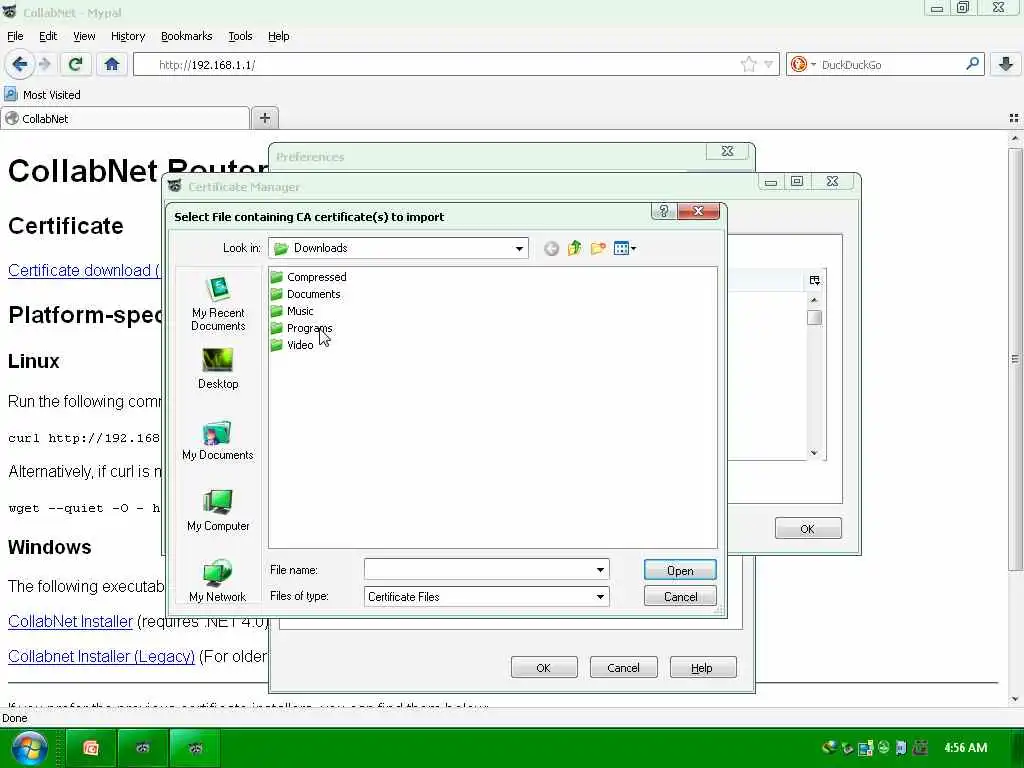The width and height of the screenshot is (1024, 768).
Task: Open the File menu
Action: coord(15,36)
